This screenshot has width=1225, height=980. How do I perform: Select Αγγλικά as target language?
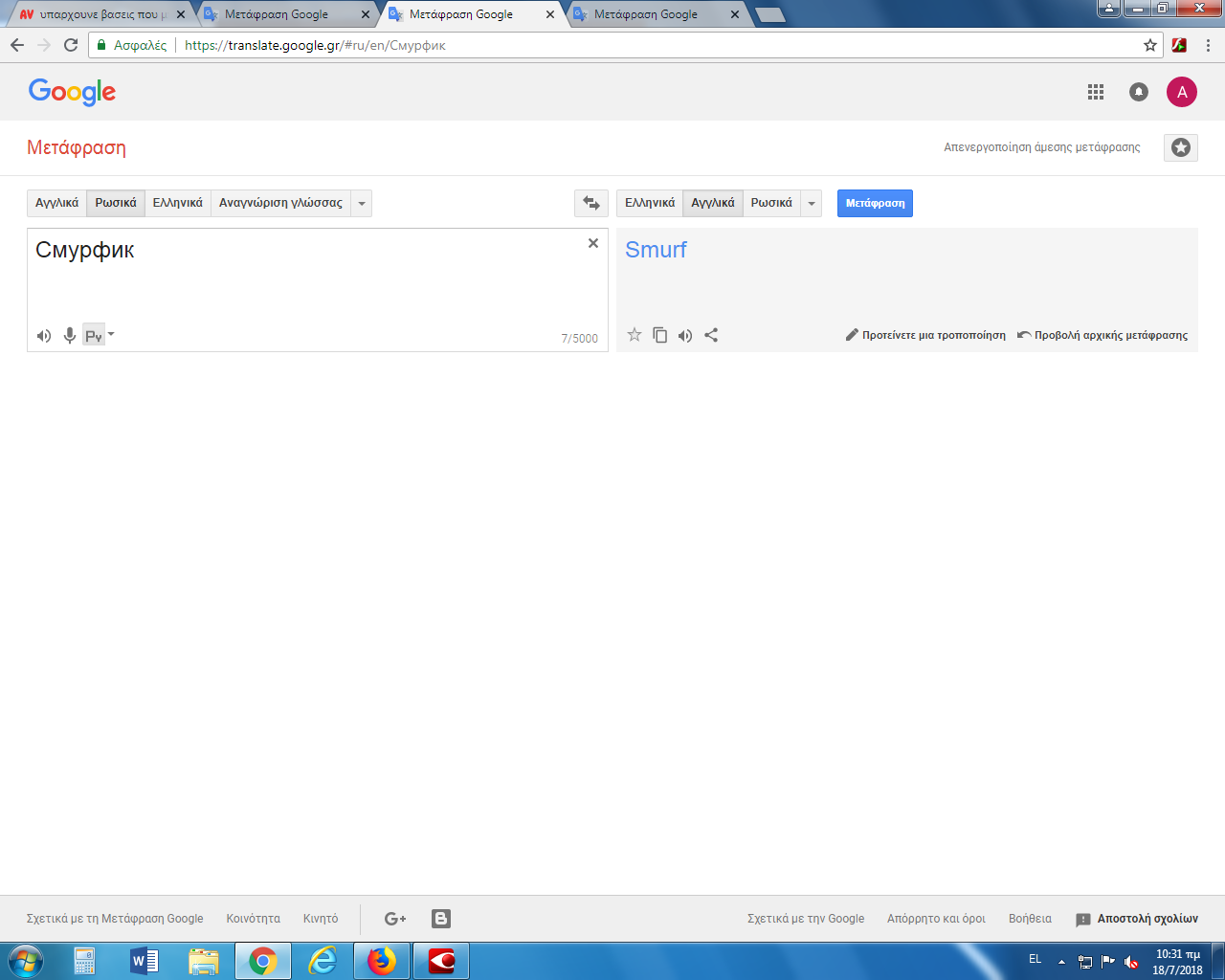pyautogui.click(x=713, y=203)
